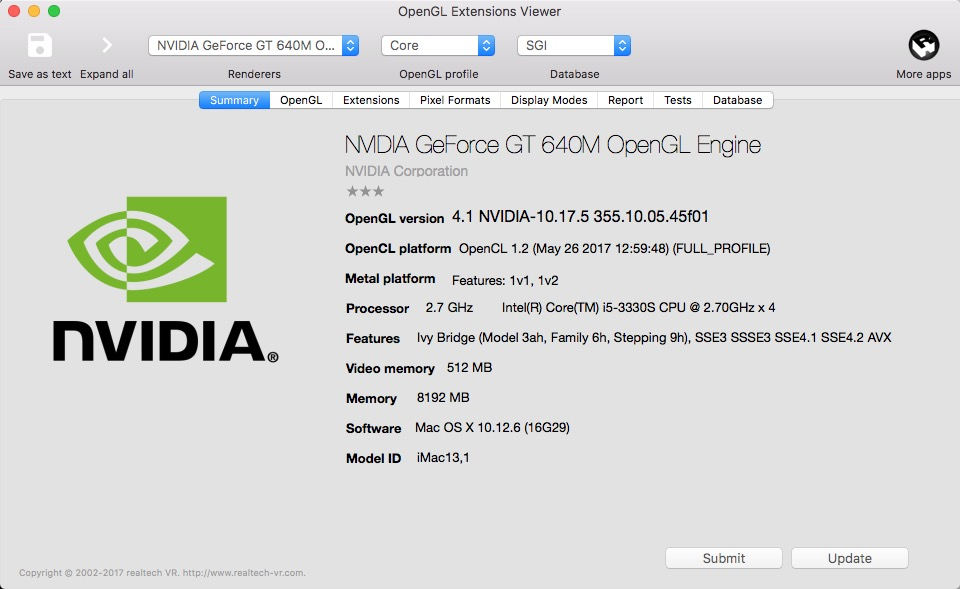Click the red close window button

[x=14, y=11]
